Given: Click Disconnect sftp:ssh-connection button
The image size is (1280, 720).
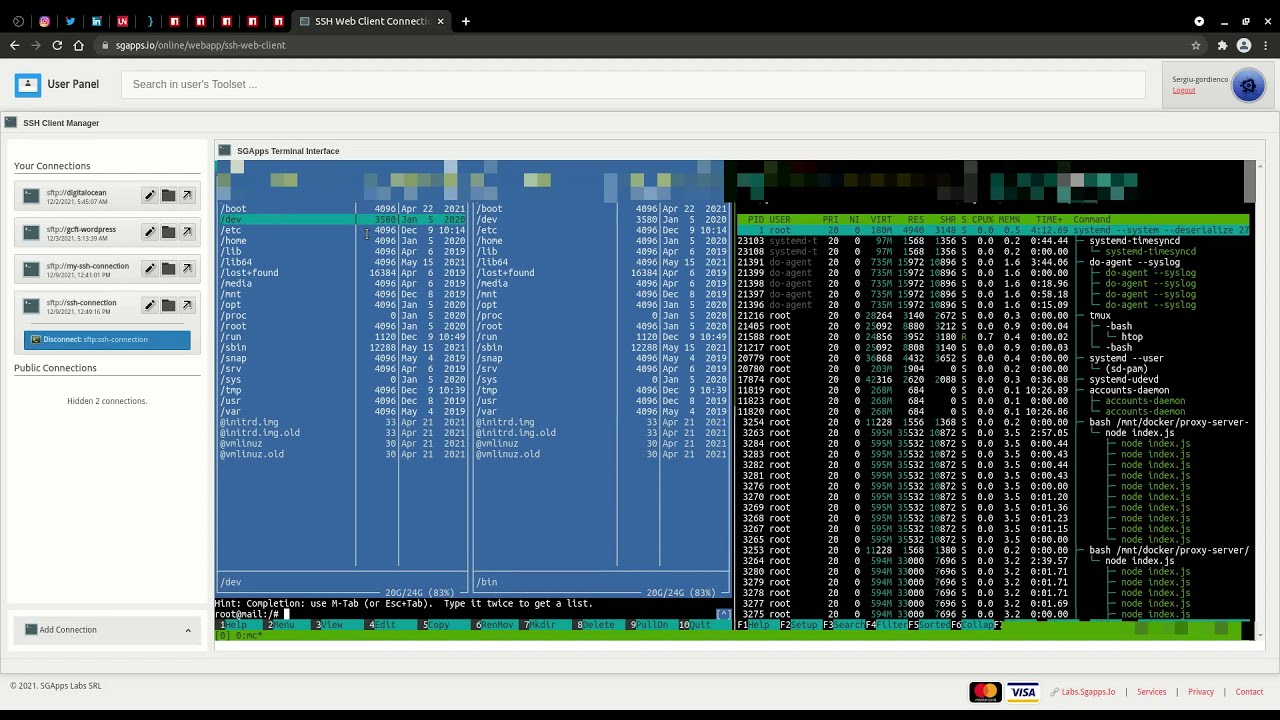Looking at the screenshot, I should [107, 339].
